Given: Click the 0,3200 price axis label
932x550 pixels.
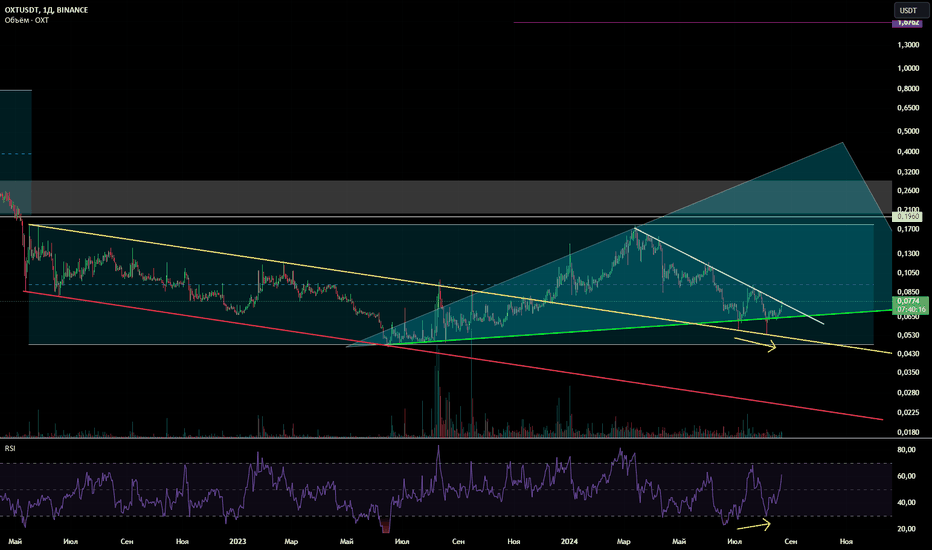Looking at the screenshot, I should coord(908,172).
